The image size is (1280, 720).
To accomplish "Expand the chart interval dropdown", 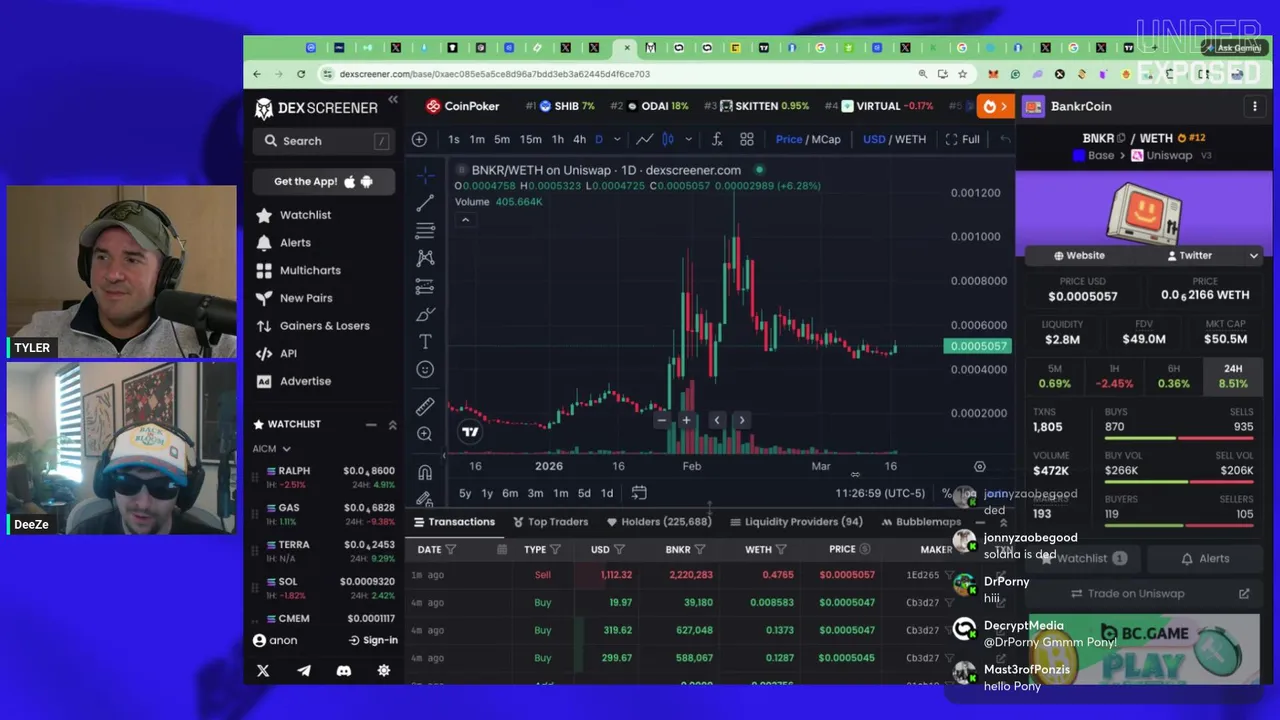I will 617,139.
